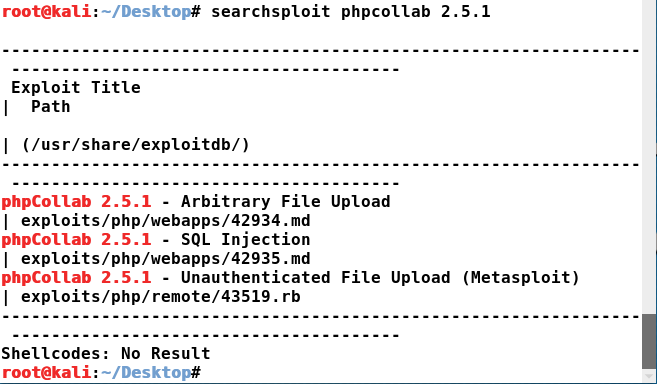Select the 'Arbitrary File Upload' exploit title
Image resolution: width=657 pixels, height=384 pixels.
click(x=285, y=202)
